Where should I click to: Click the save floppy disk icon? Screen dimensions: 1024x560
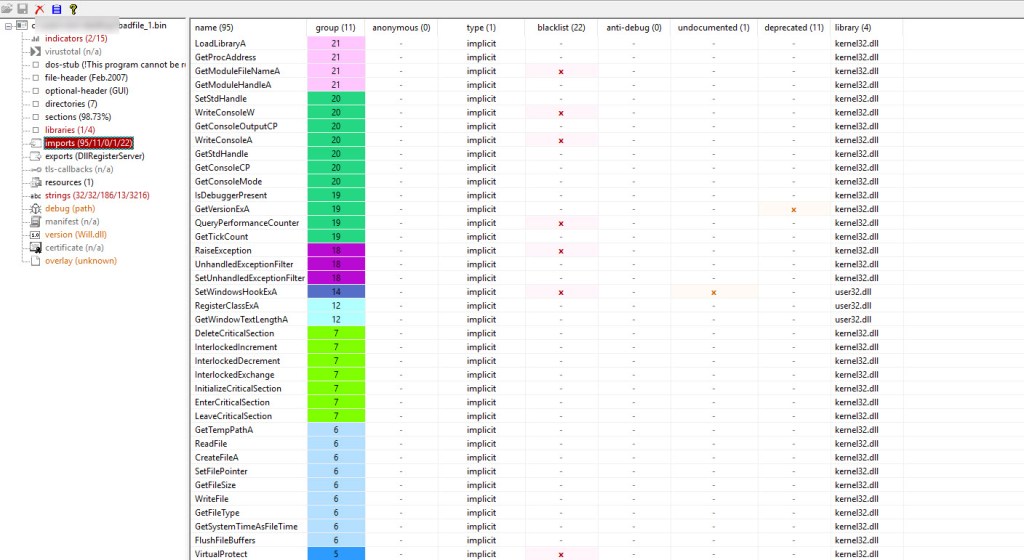tap(23, 9)
